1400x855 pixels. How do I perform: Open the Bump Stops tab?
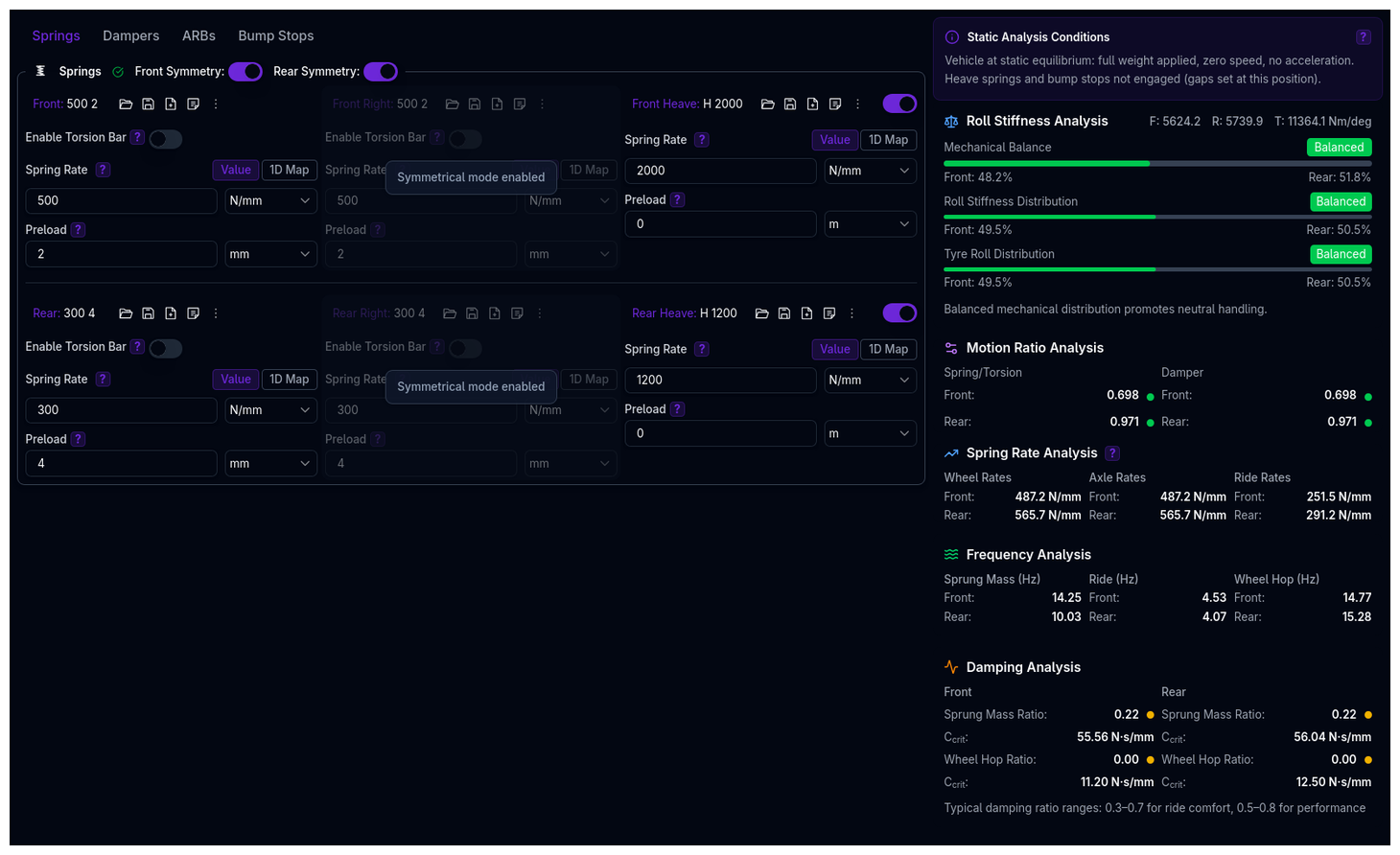[x=275, y=35]
